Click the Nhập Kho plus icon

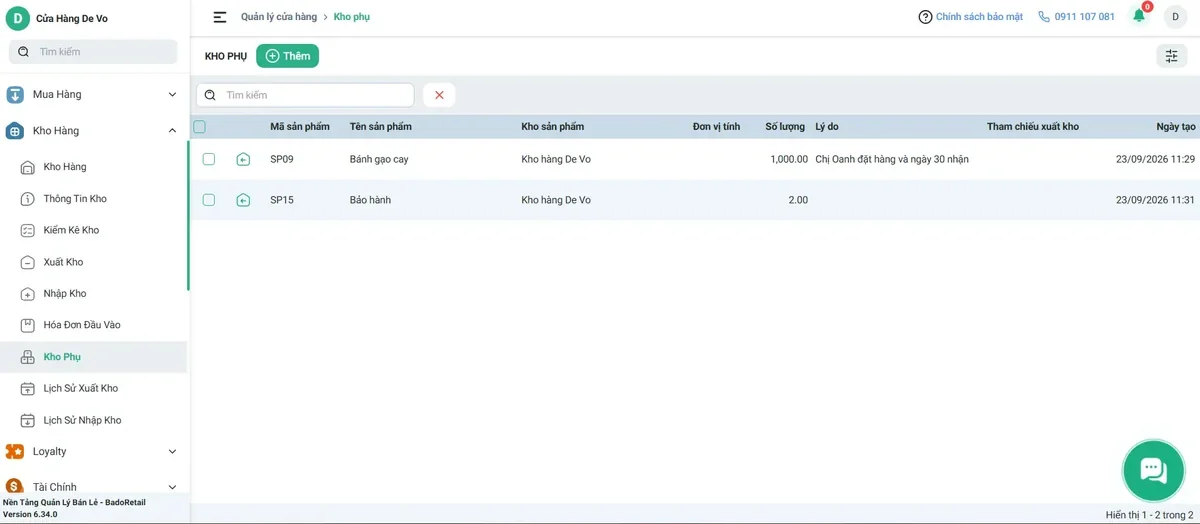coord(28,294)
